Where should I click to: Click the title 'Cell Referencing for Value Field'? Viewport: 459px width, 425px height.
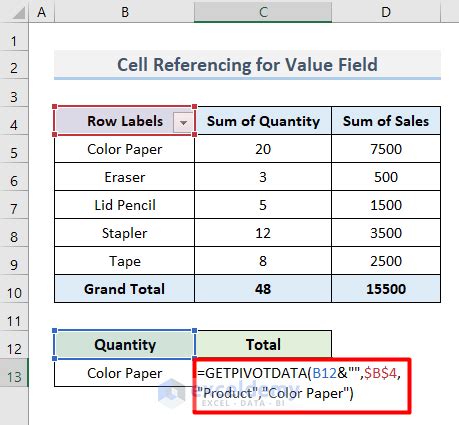[x=247, y=65]
